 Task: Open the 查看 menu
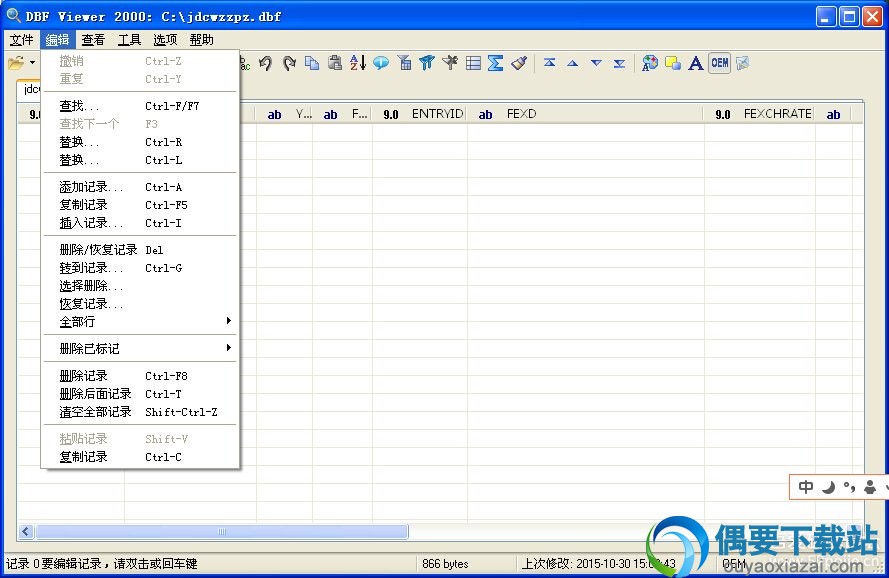pyautogui.click(x=93, y=40)
